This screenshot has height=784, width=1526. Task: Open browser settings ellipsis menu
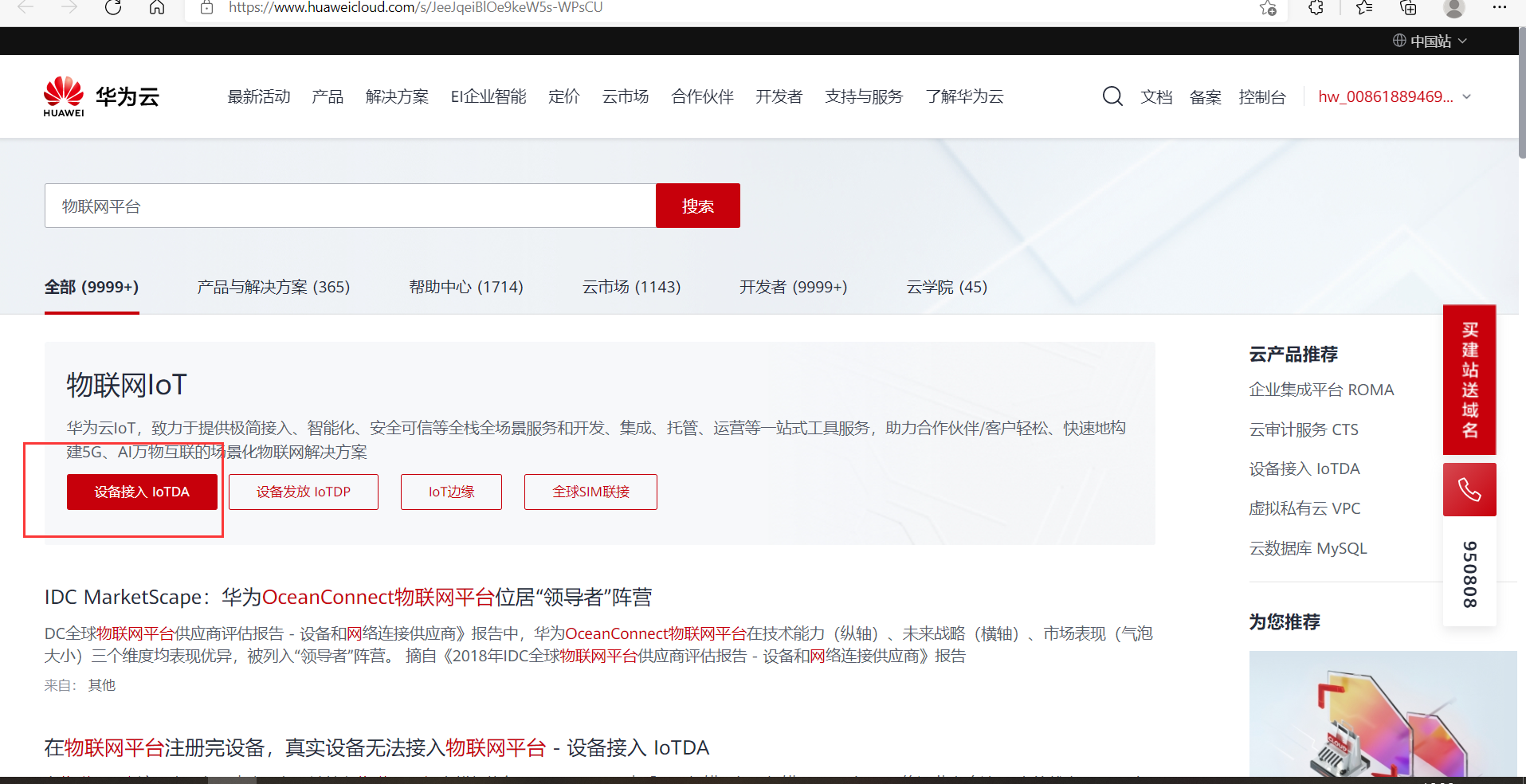click(1499, 7)
